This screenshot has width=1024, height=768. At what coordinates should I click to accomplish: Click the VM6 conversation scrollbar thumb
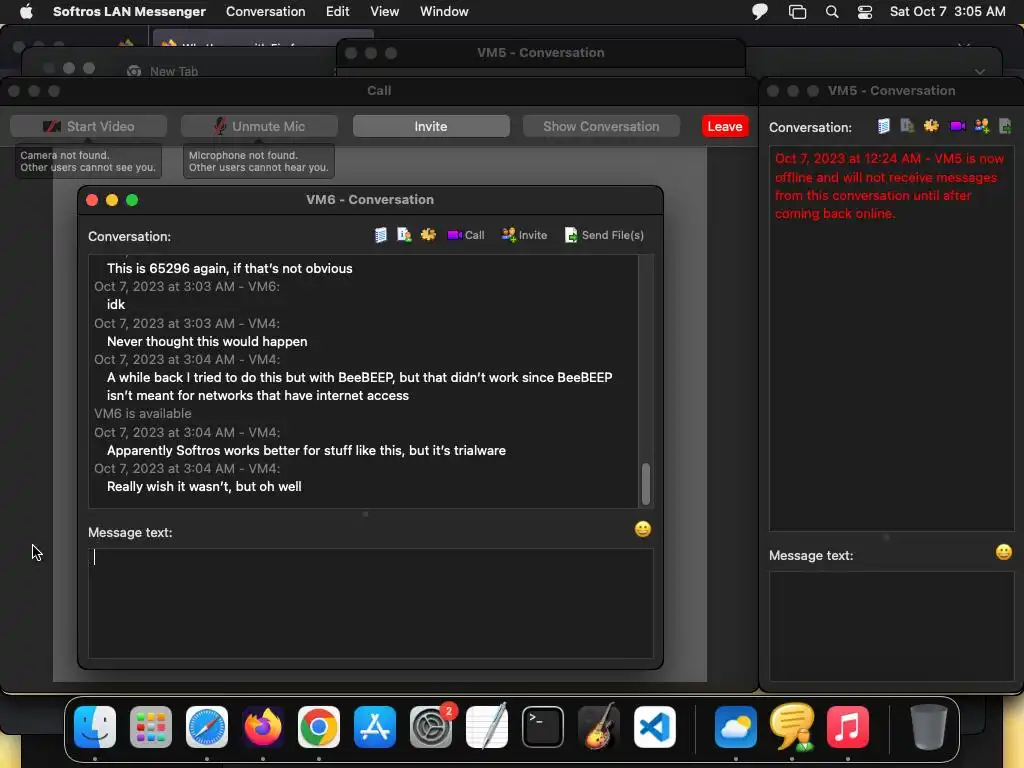coord(646,484)
